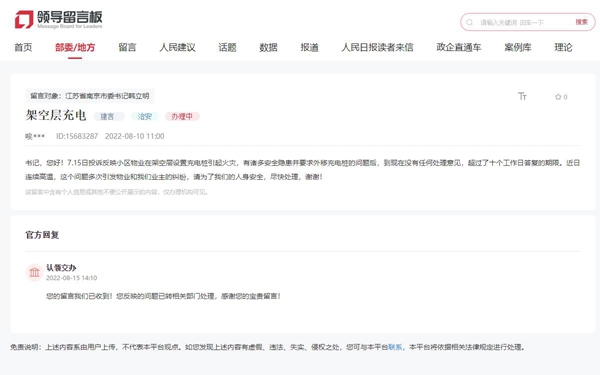The image size is (600, 375).
Task: Click the username 唉***
Action: [x=35, y=136]
